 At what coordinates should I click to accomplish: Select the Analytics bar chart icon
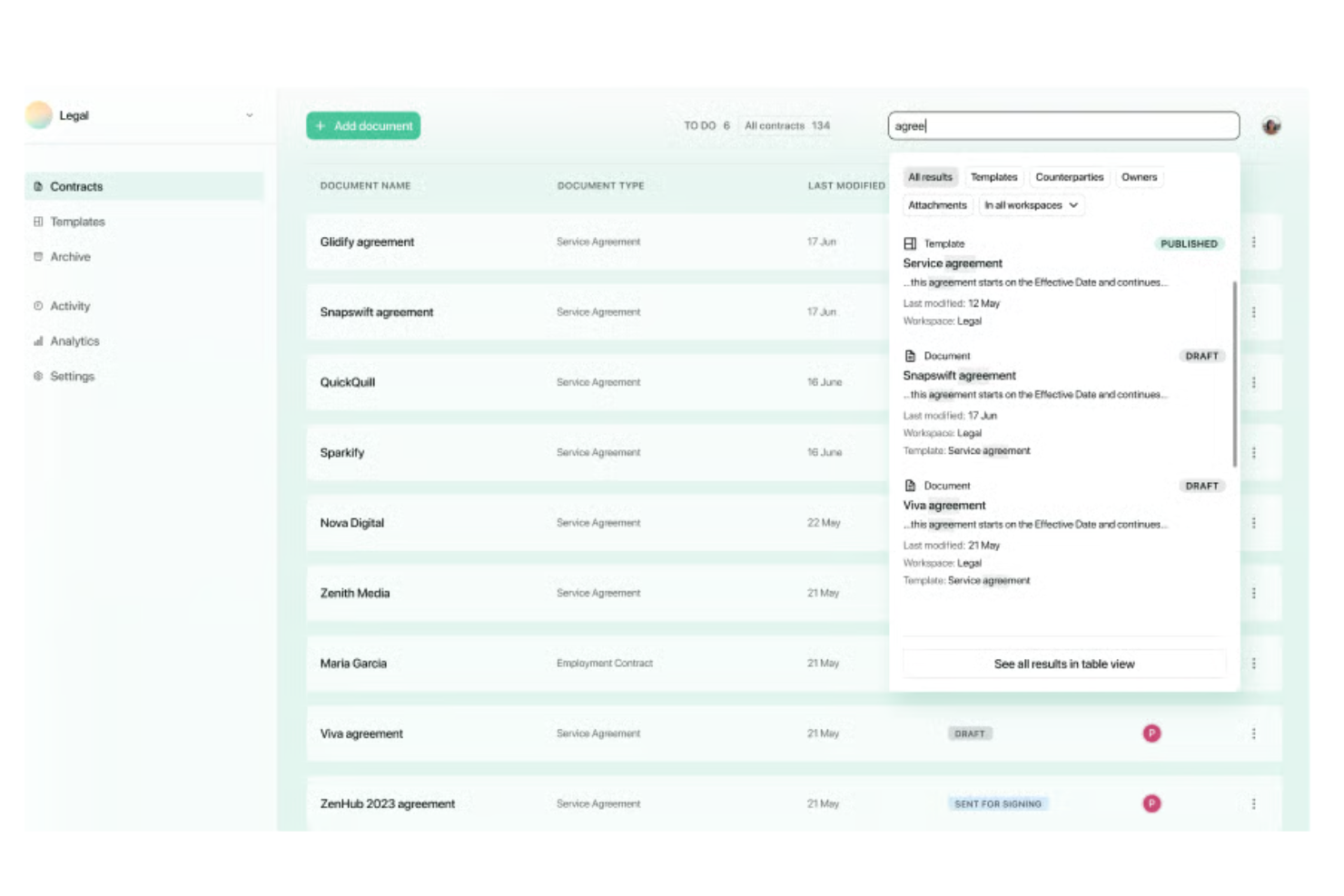coord(37,341)
